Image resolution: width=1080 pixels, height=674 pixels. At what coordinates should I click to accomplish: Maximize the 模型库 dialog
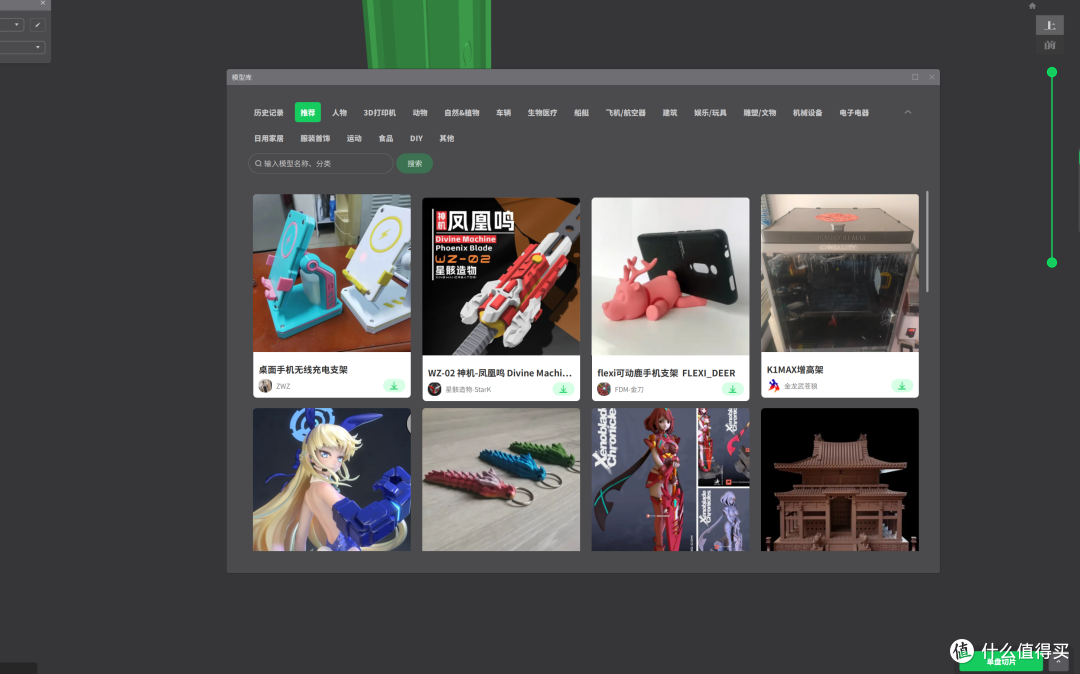915,77
